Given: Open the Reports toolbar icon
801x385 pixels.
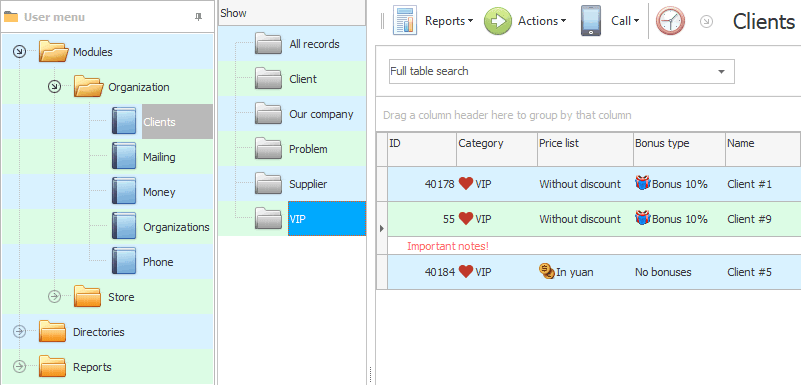Looking at the screenshot, I should [x=405, y=20].
